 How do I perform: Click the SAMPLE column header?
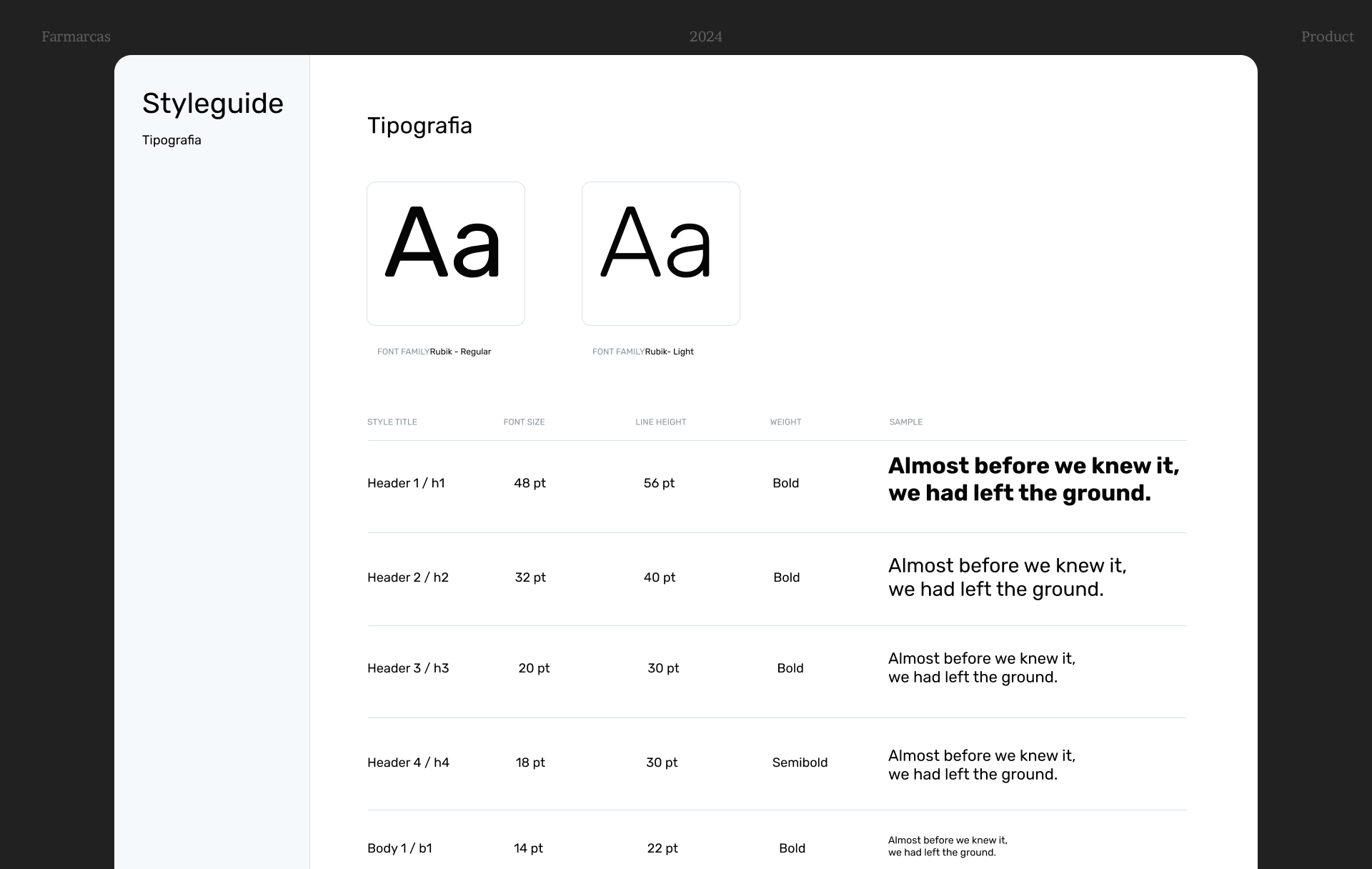click(905, 422)
